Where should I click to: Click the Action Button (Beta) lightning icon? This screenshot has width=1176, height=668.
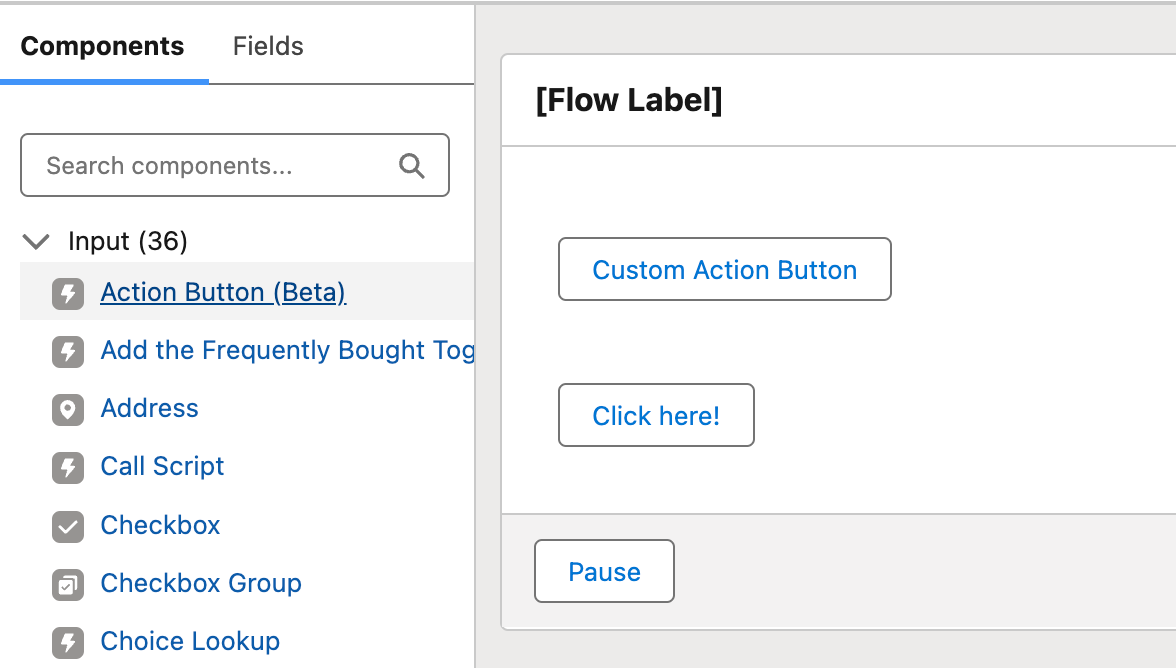click(x=68, y=293)
